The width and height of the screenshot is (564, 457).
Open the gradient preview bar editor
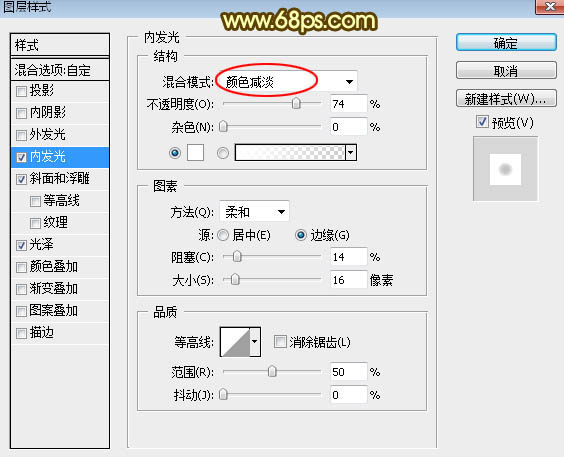coord(290,153)
